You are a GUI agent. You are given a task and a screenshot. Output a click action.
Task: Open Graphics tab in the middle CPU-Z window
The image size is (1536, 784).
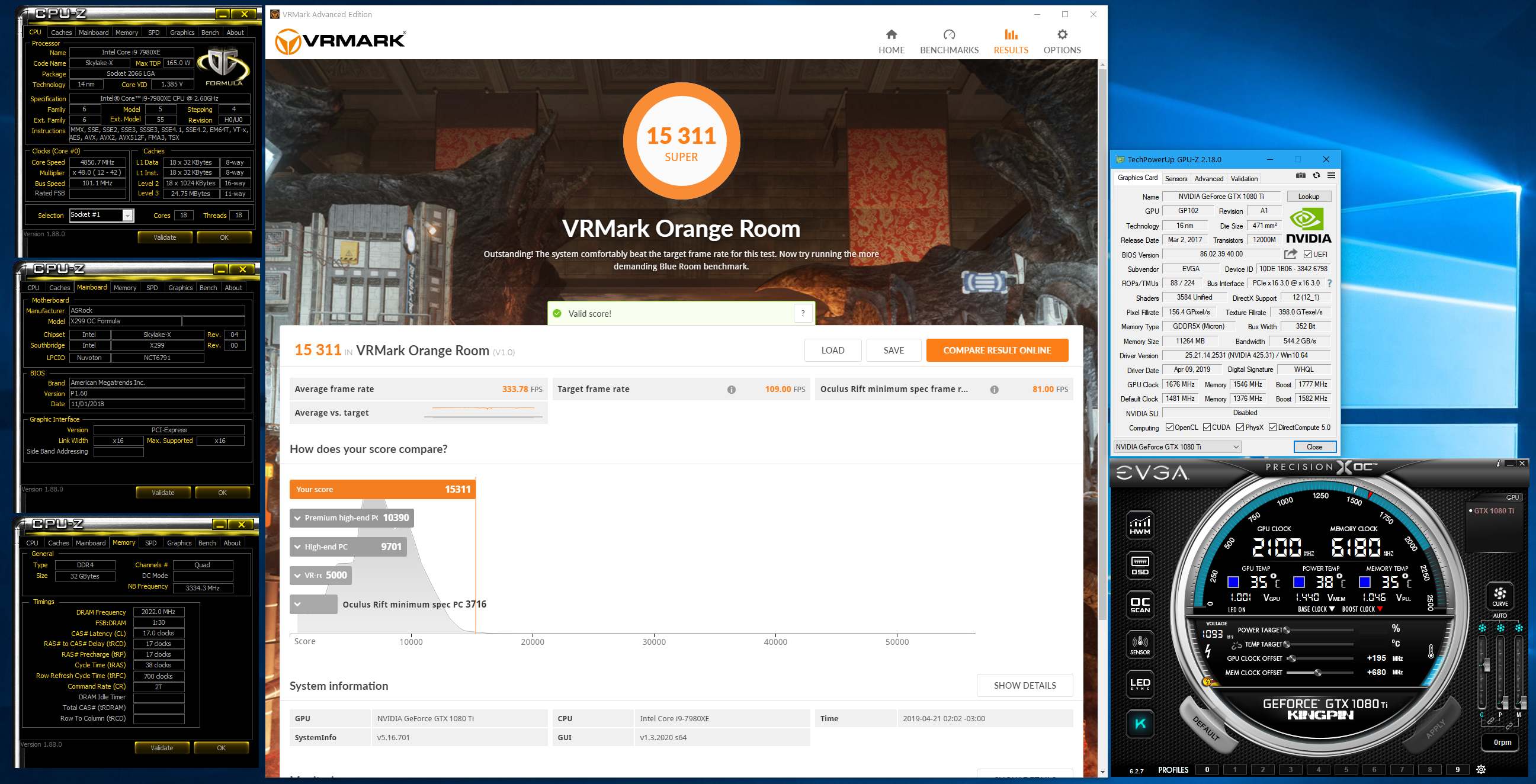180,288
